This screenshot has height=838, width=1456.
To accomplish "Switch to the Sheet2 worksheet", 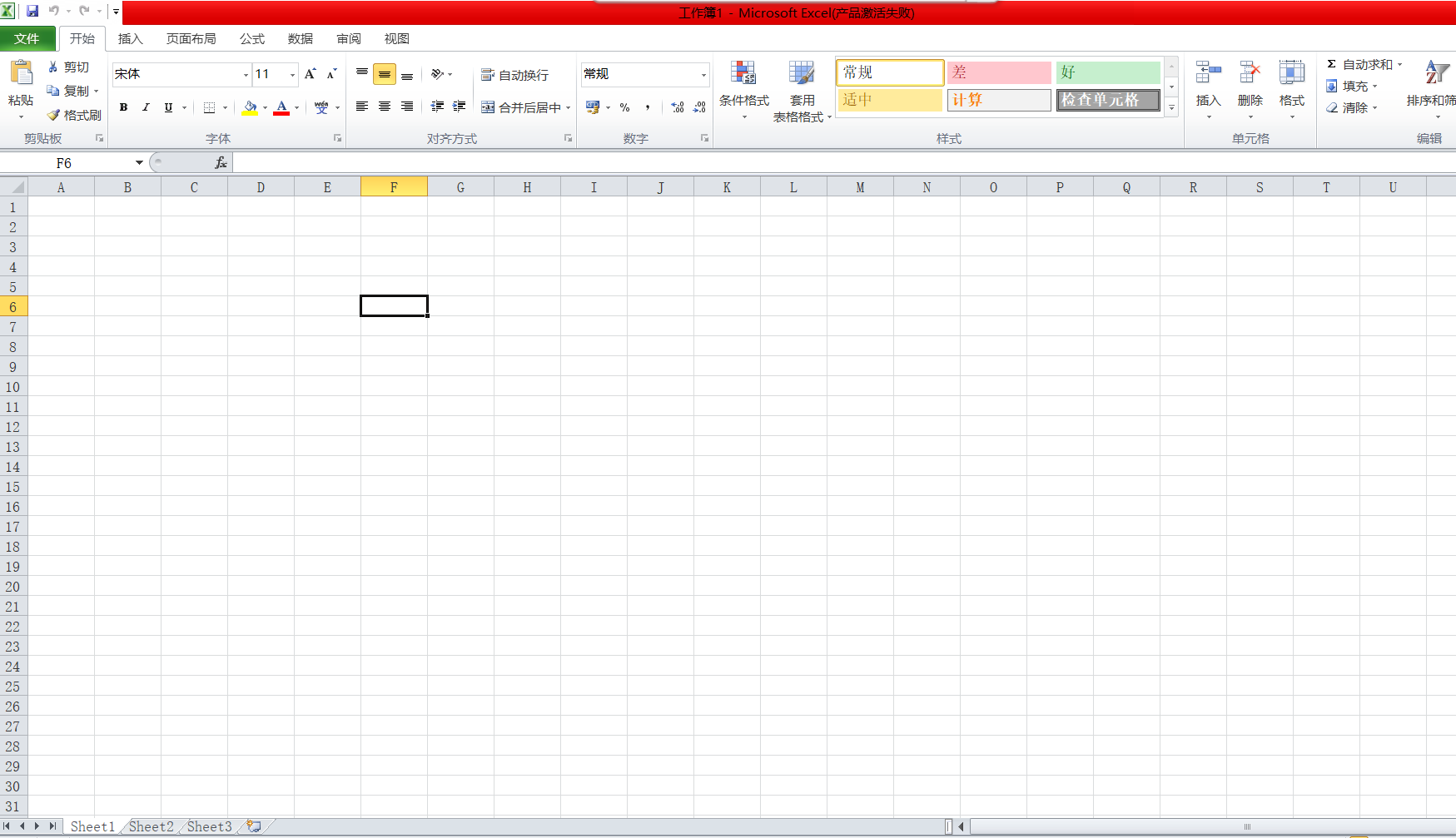I will click(151, 826).
